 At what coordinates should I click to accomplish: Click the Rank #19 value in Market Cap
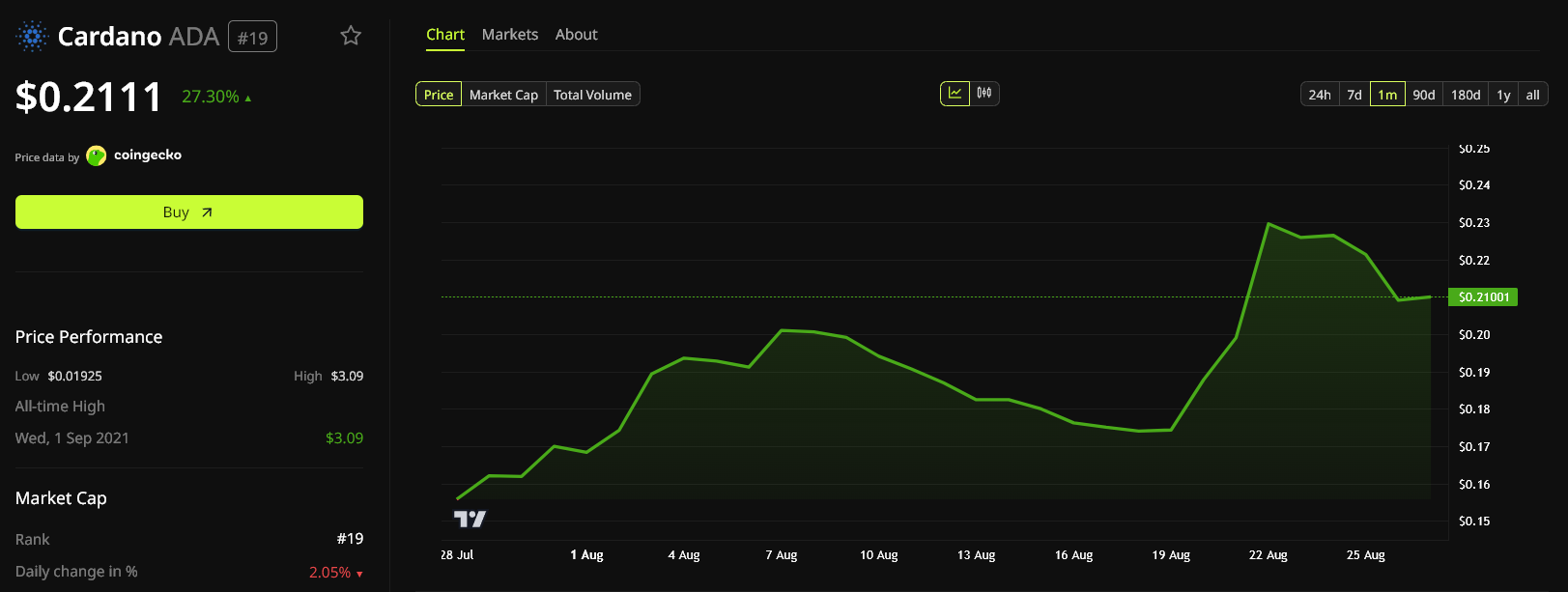click(x=350, y=539)
